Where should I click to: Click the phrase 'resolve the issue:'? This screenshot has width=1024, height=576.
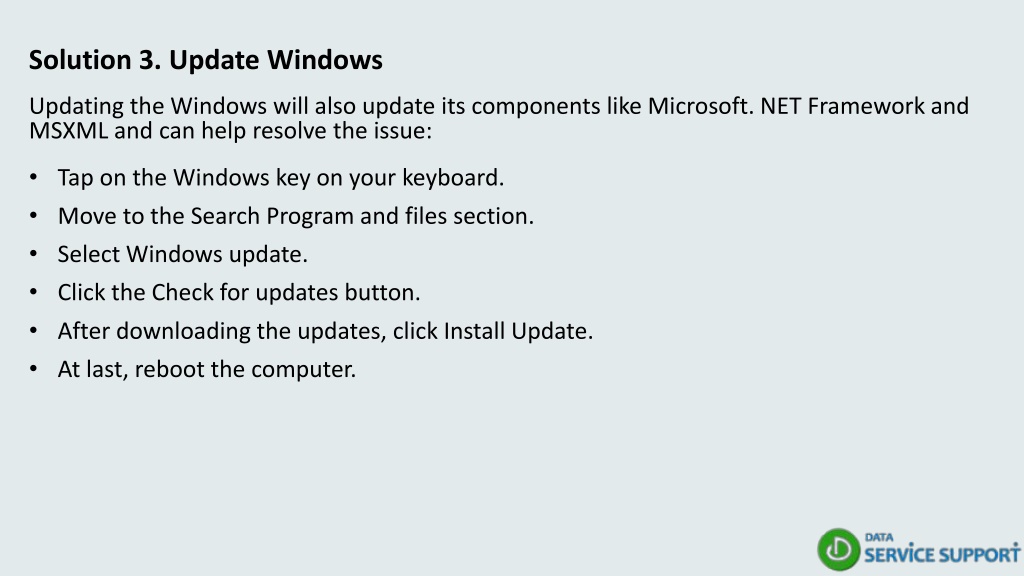[x=342, y=131]
